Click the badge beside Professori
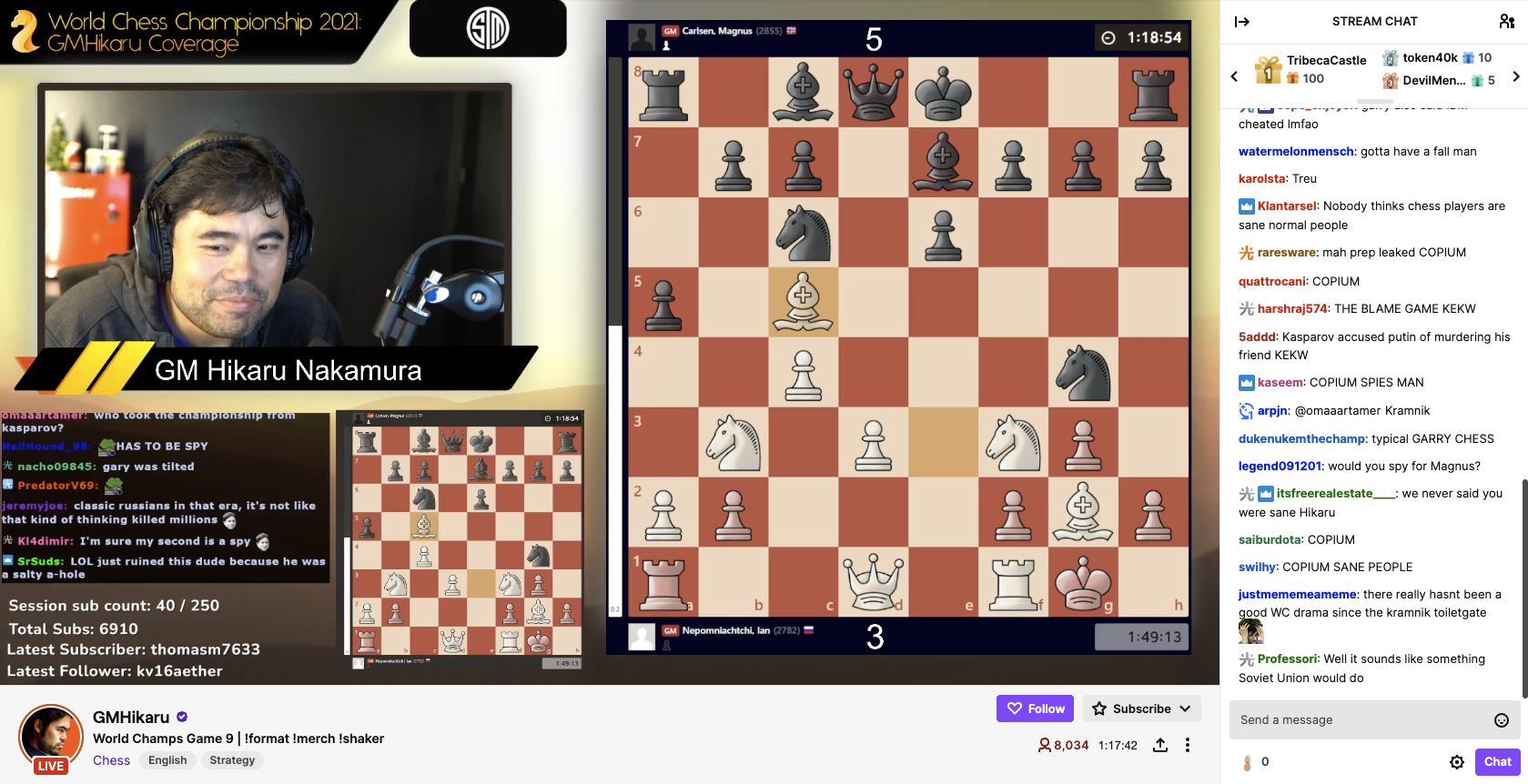The width and height of the screenshot is (1528, 784). [1247, 659]
